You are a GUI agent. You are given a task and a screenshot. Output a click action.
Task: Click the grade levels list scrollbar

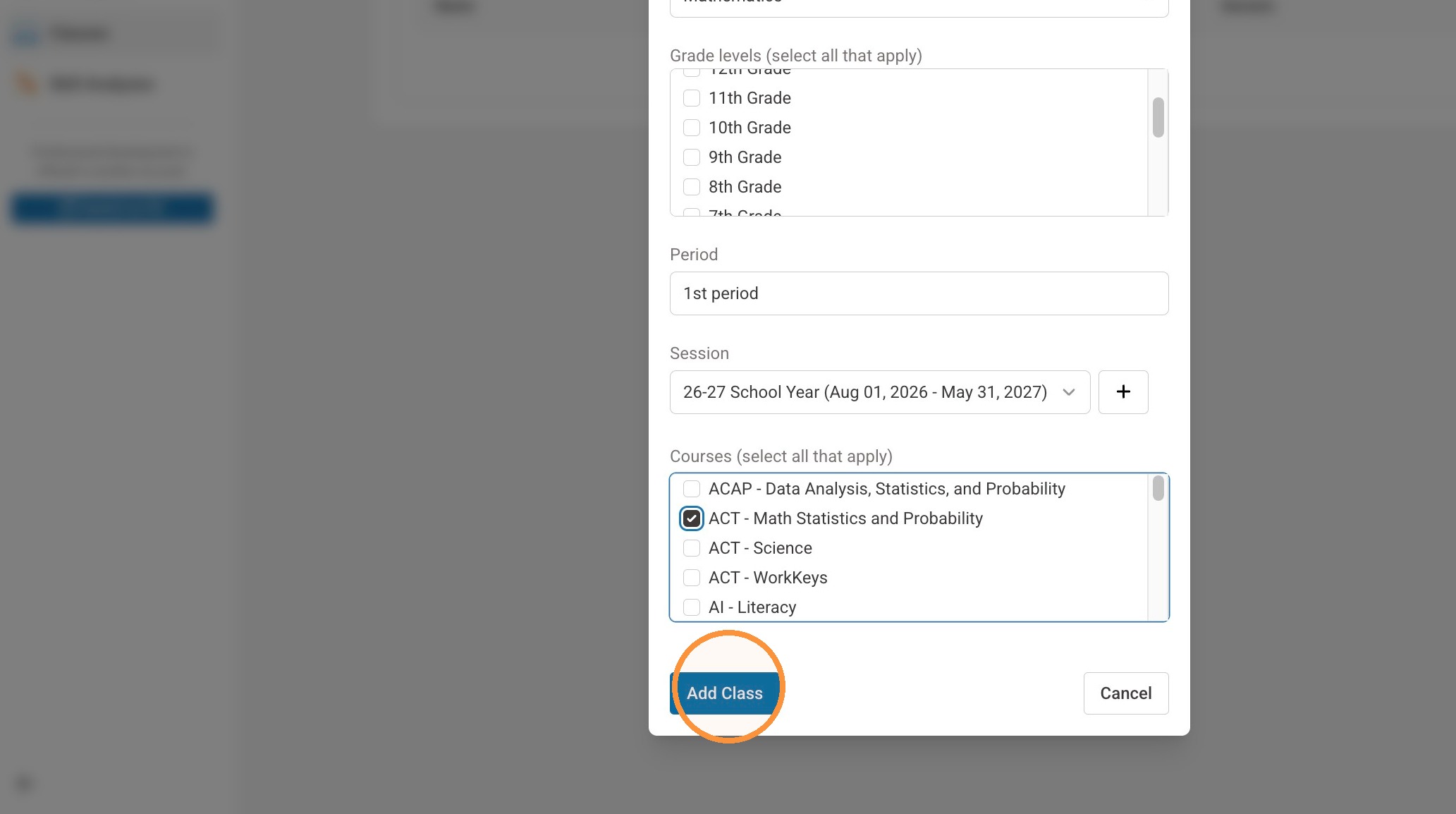click(x=1158, y=117)
